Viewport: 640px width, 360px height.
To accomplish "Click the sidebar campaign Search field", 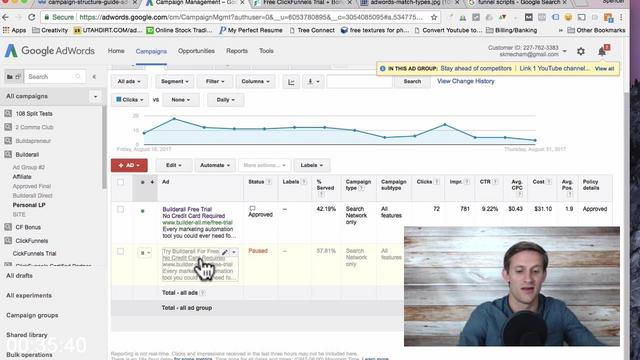I will click(55, 77).
